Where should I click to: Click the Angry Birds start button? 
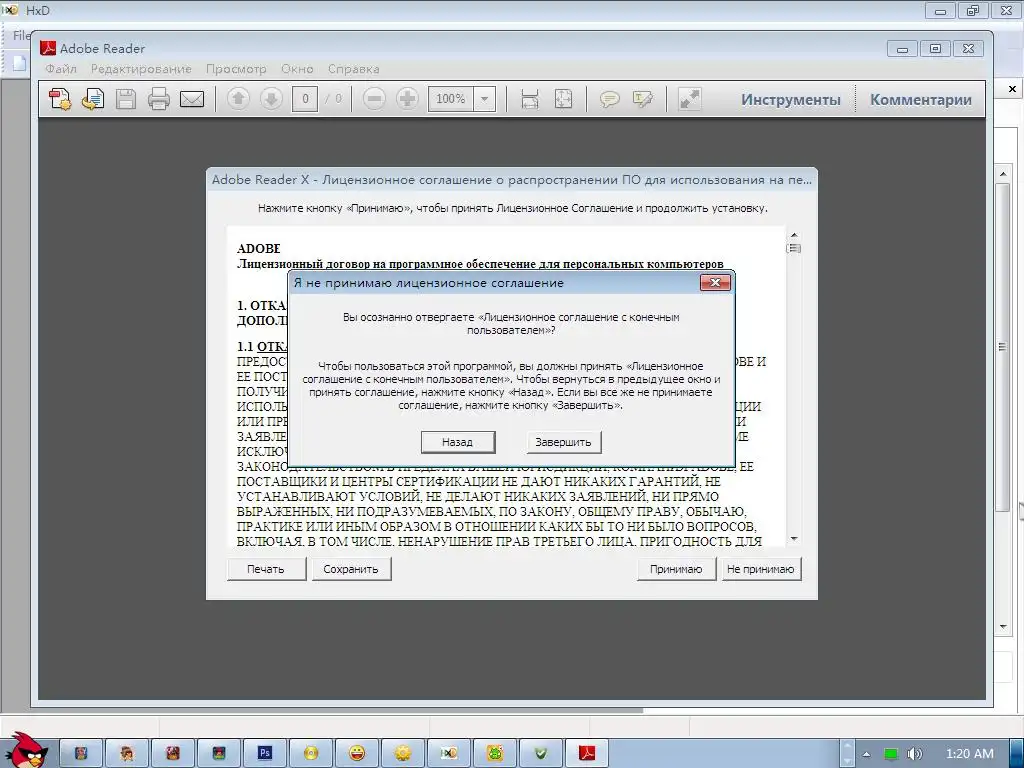26,750
